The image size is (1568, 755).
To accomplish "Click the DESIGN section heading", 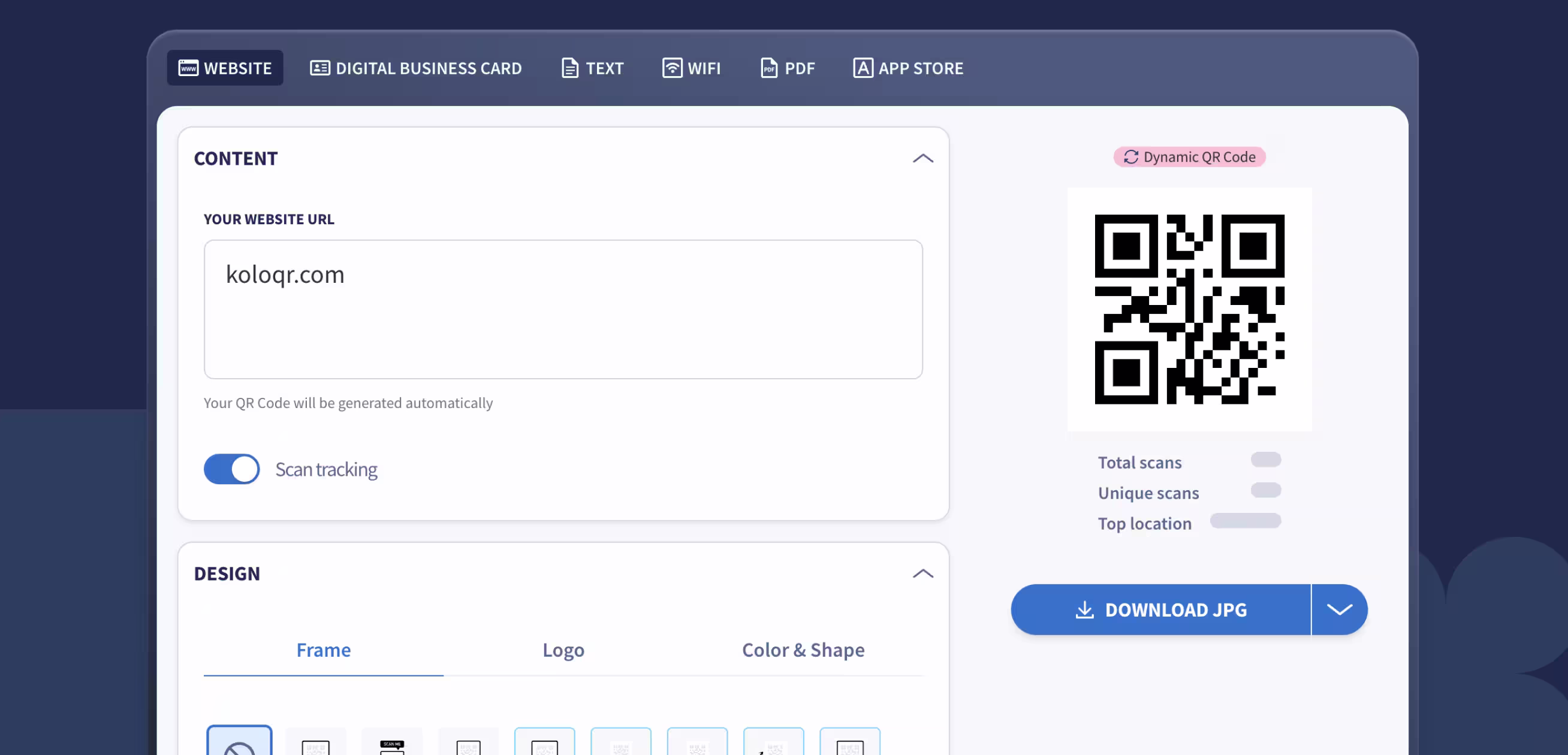I will click(x=227, y=573).
